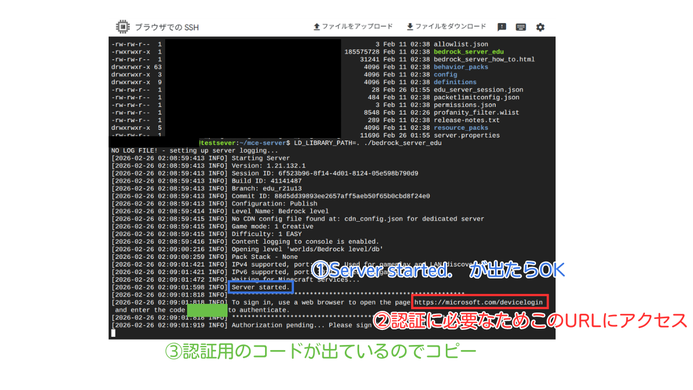Open the https://microsoft.com/devicelogin URL
This screenshot has height=390, width=693.
point(478,302)
